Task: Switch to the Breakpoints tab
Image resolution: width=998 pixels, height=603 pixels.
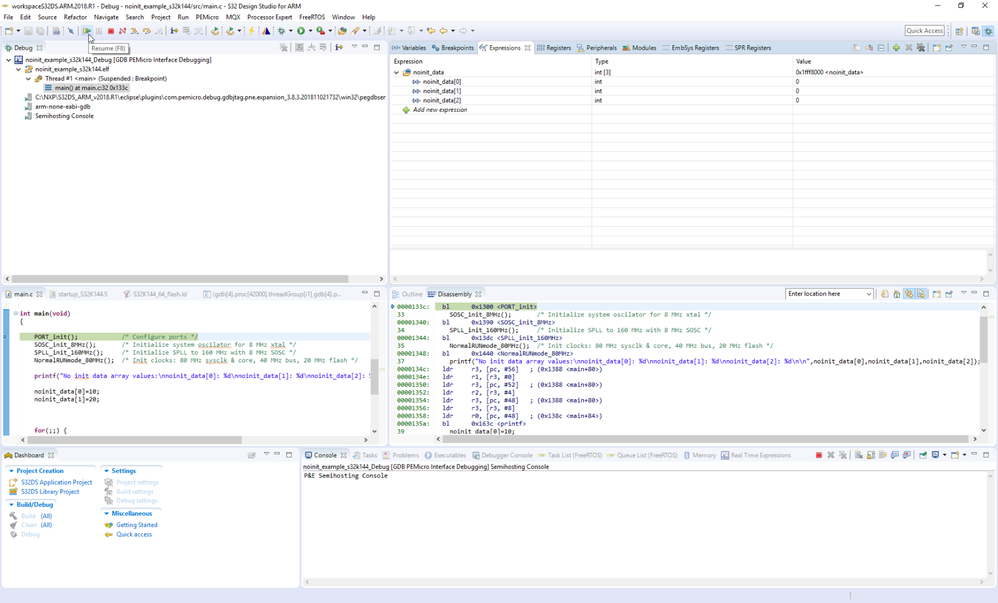Action: click(x=453, y=48)
